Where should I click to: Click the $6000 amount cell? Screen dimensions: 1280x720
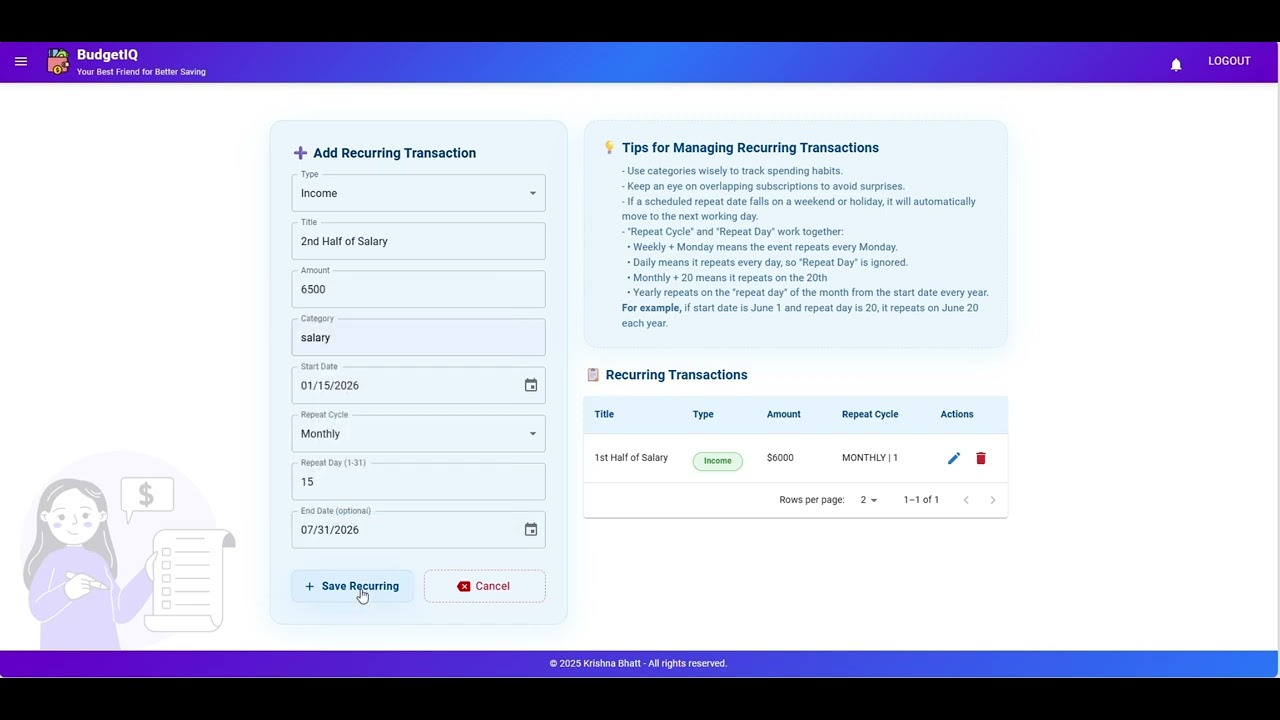[x=780, y=458]
